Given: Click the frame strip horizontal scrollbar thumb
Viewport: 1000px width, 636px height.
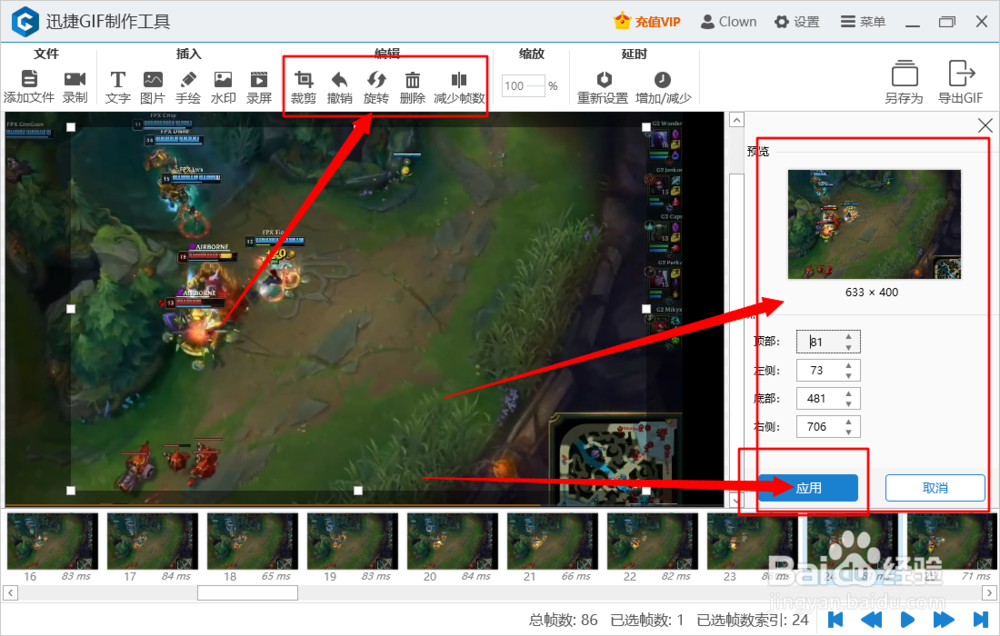Looking at the screenshot, I should coord(247,593).
